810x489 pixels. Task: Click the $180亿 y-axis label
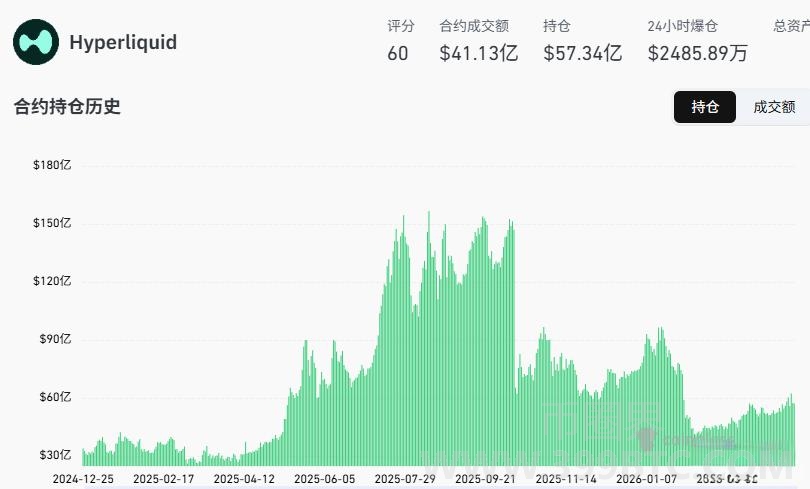click(x=52, y=165)
